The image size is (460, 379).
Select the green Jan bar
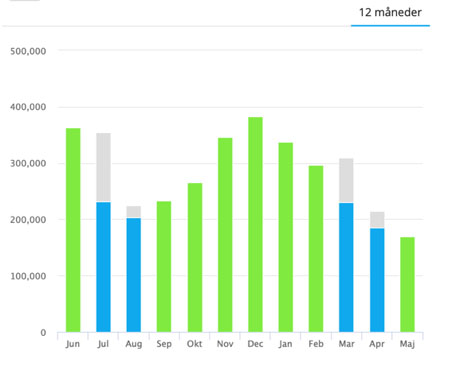click(x=286, y=237)
